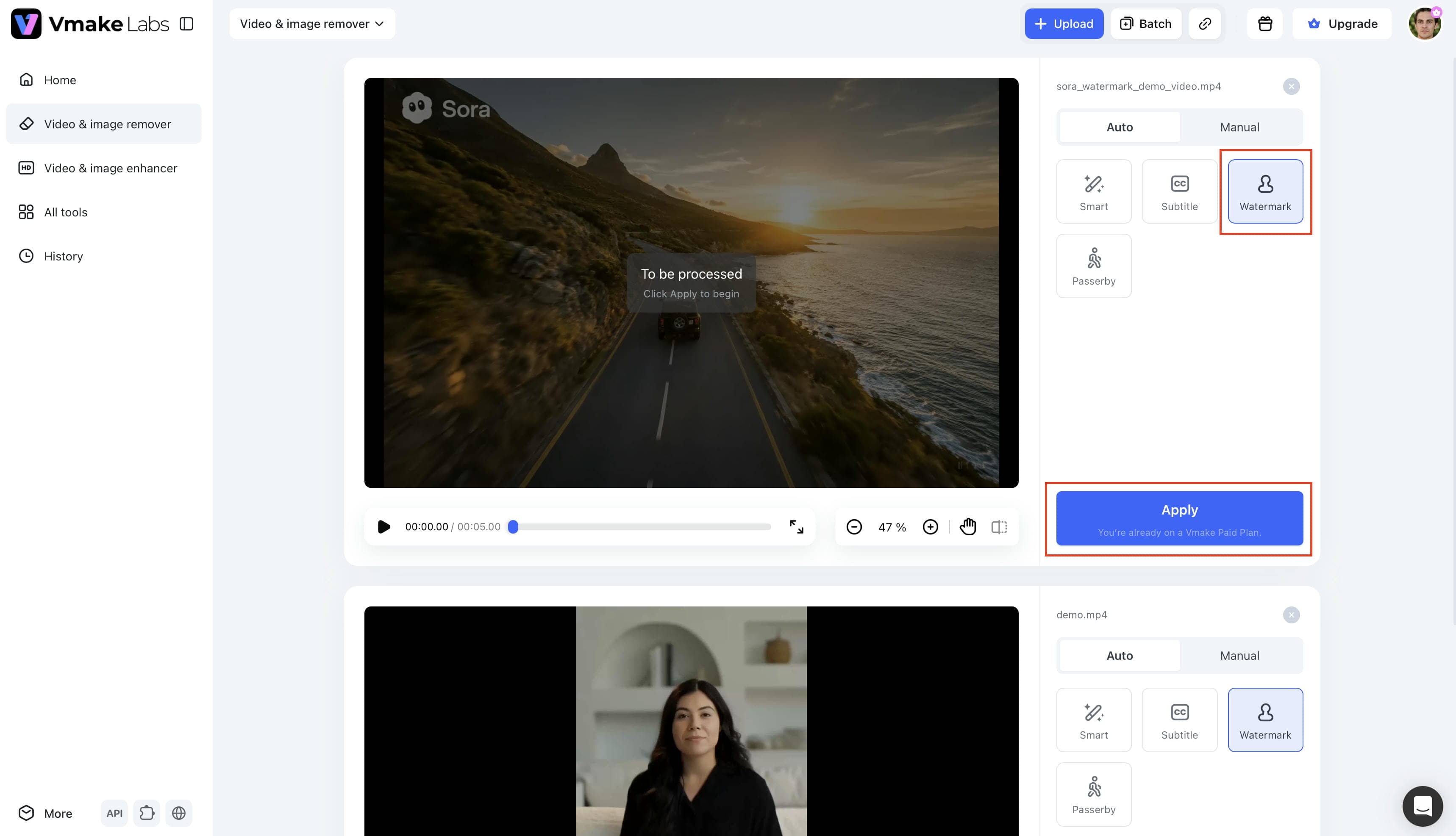Open the chat support bubble
1456x836 pixels.
coord(1422,806)
